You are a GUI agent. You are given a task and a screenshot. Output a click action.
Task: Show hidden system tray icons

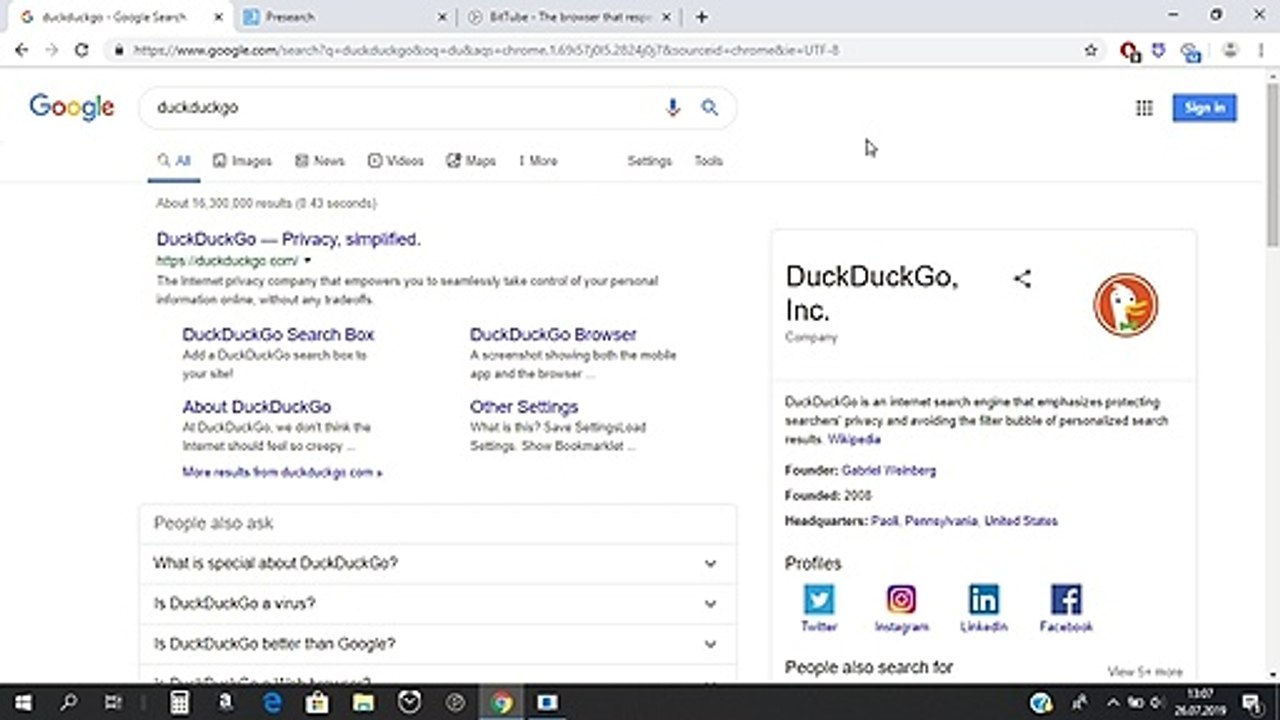click(x=1114, y=703)
